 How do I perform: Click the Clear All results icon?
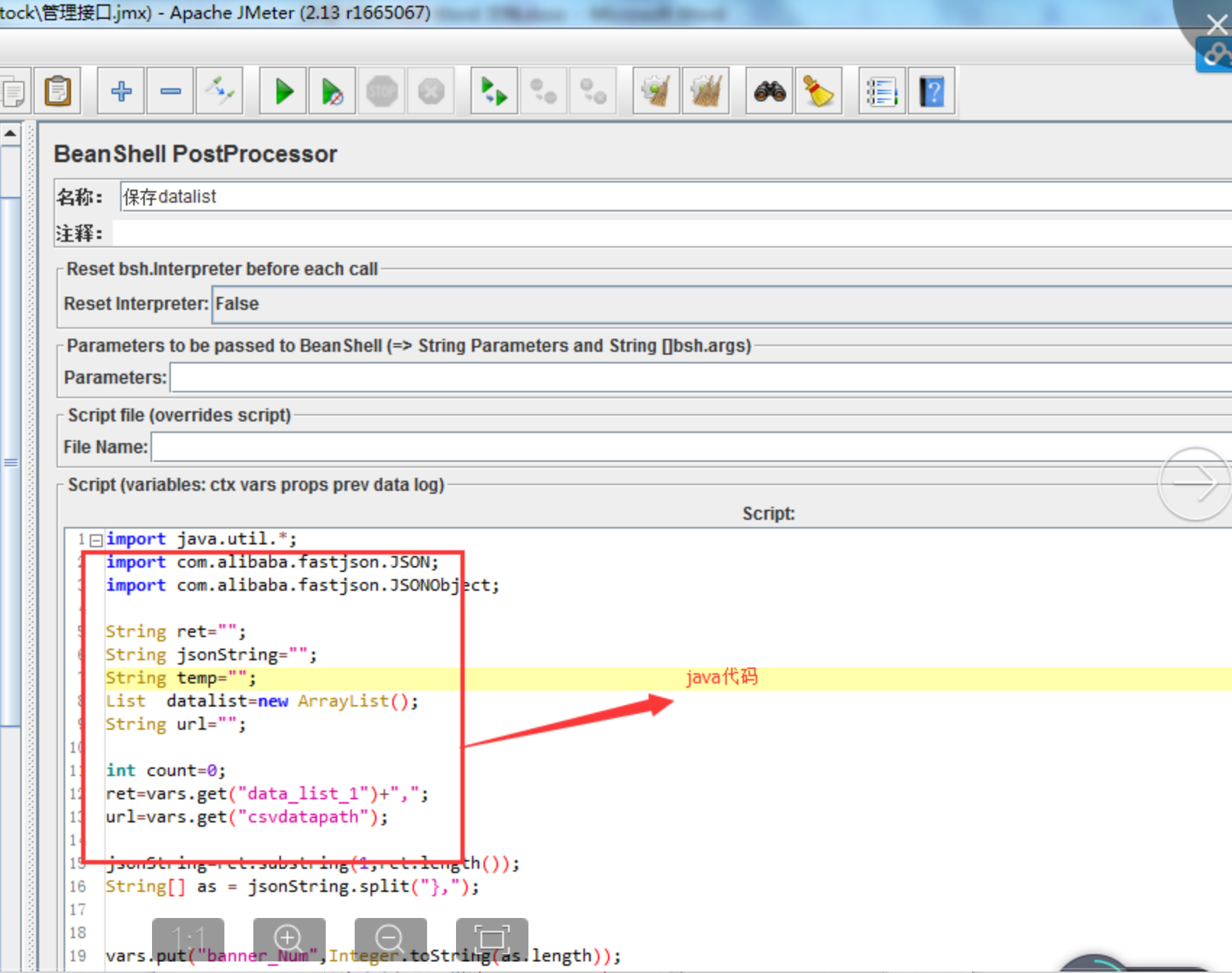click(x=706, y=91)
